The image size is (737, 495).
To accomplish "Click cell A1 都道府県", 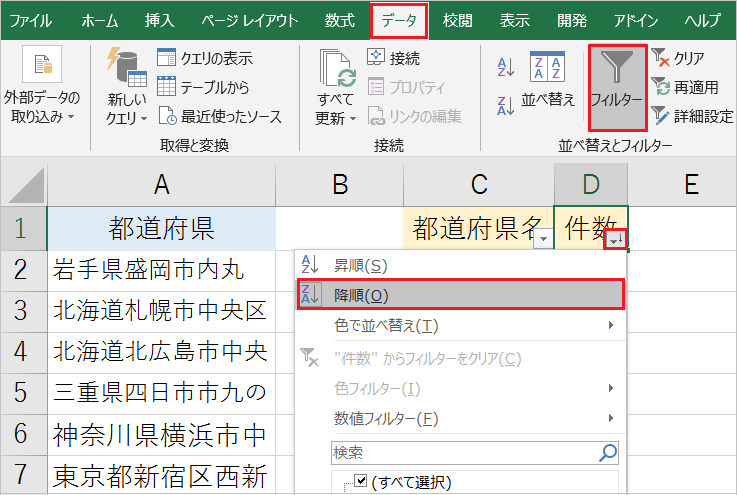I will (161, 228).
